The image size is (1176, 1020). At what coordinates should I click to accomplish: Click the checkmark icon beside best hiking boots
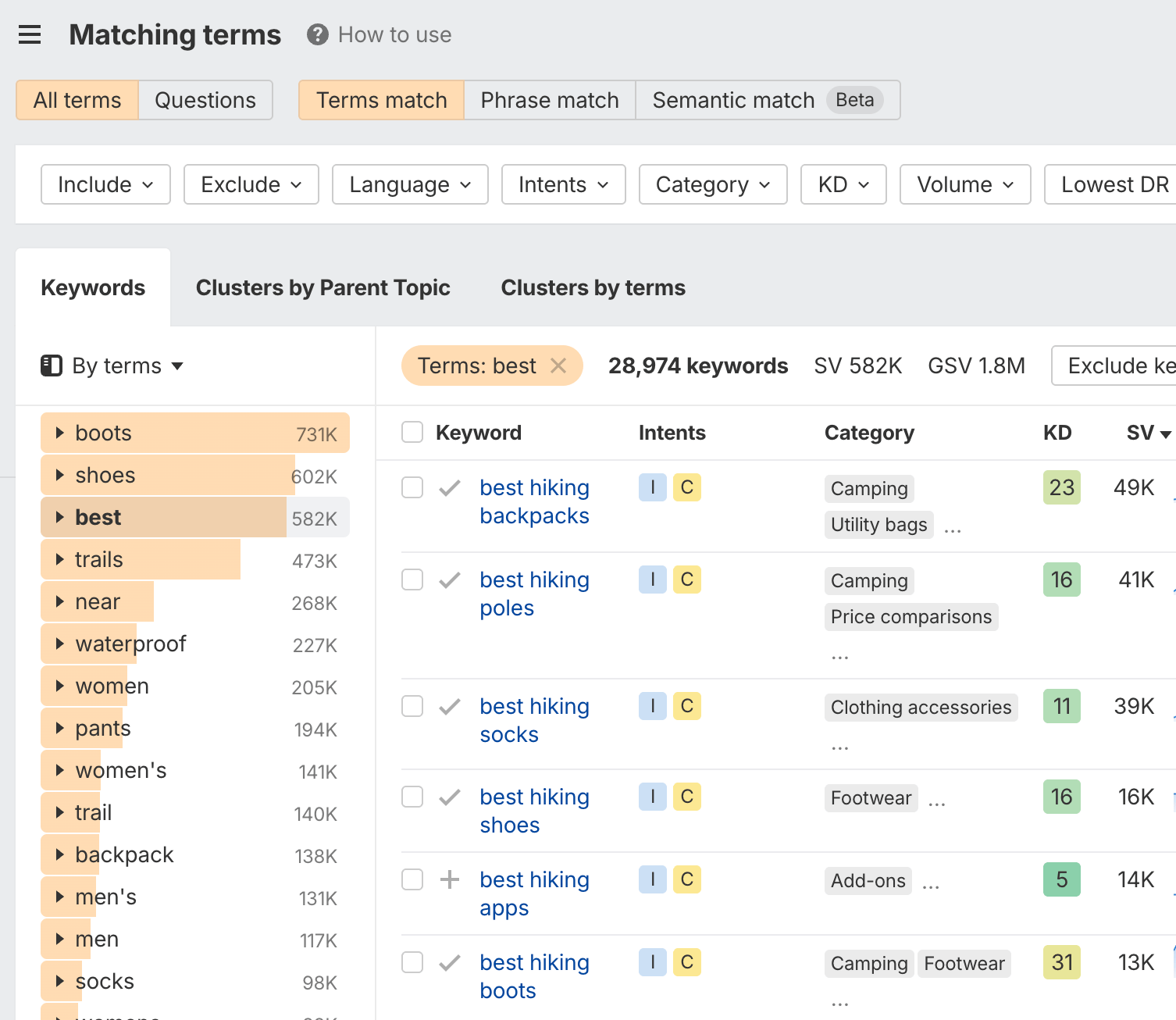click(449, 963)
